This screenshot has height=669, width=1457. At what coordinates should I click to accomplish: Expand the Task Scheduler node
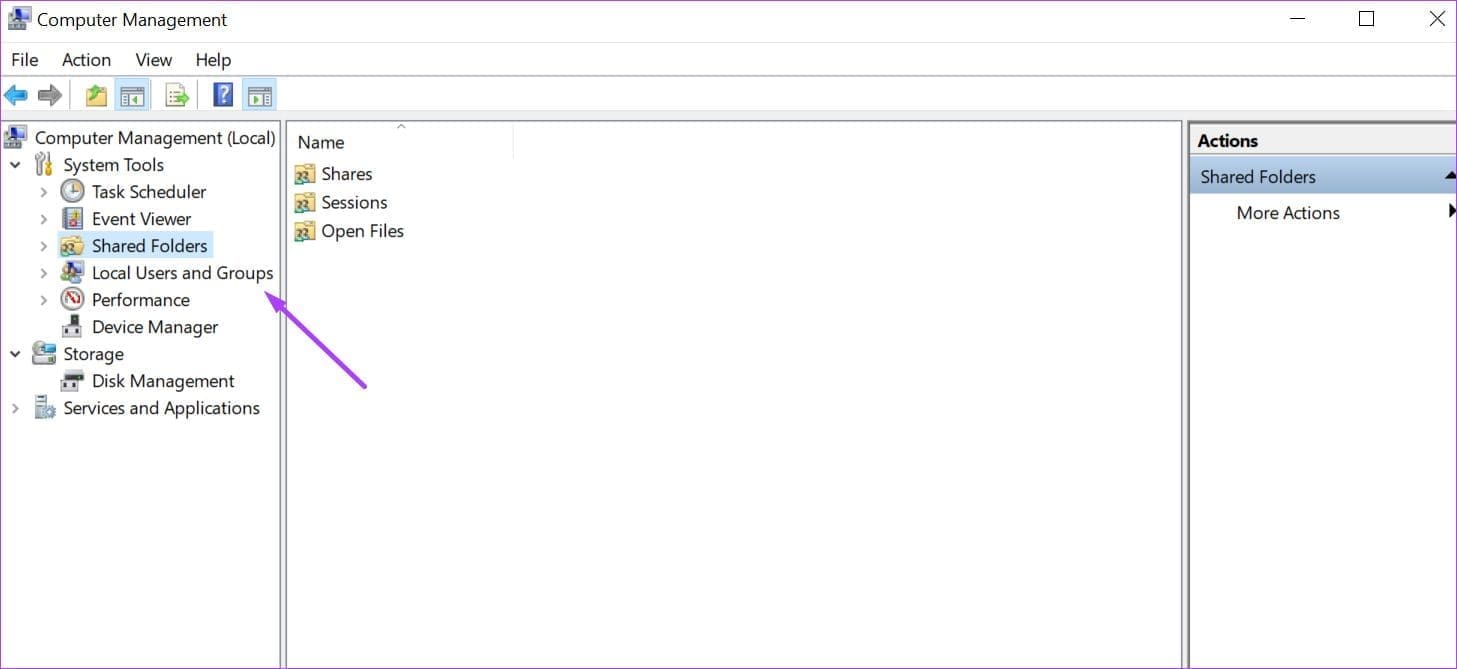pos(43,192)
